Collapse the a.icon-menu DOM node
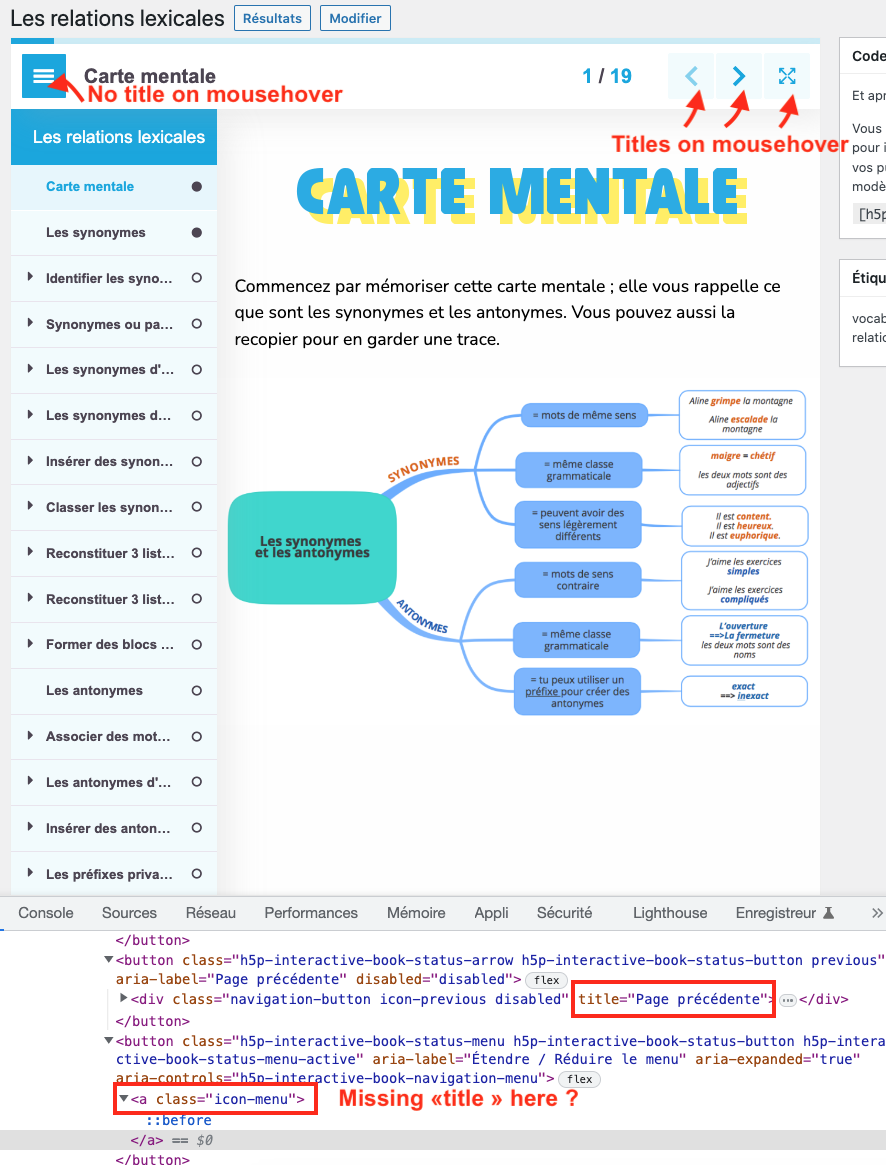The image size is (886, 1165). [123, 1098]
